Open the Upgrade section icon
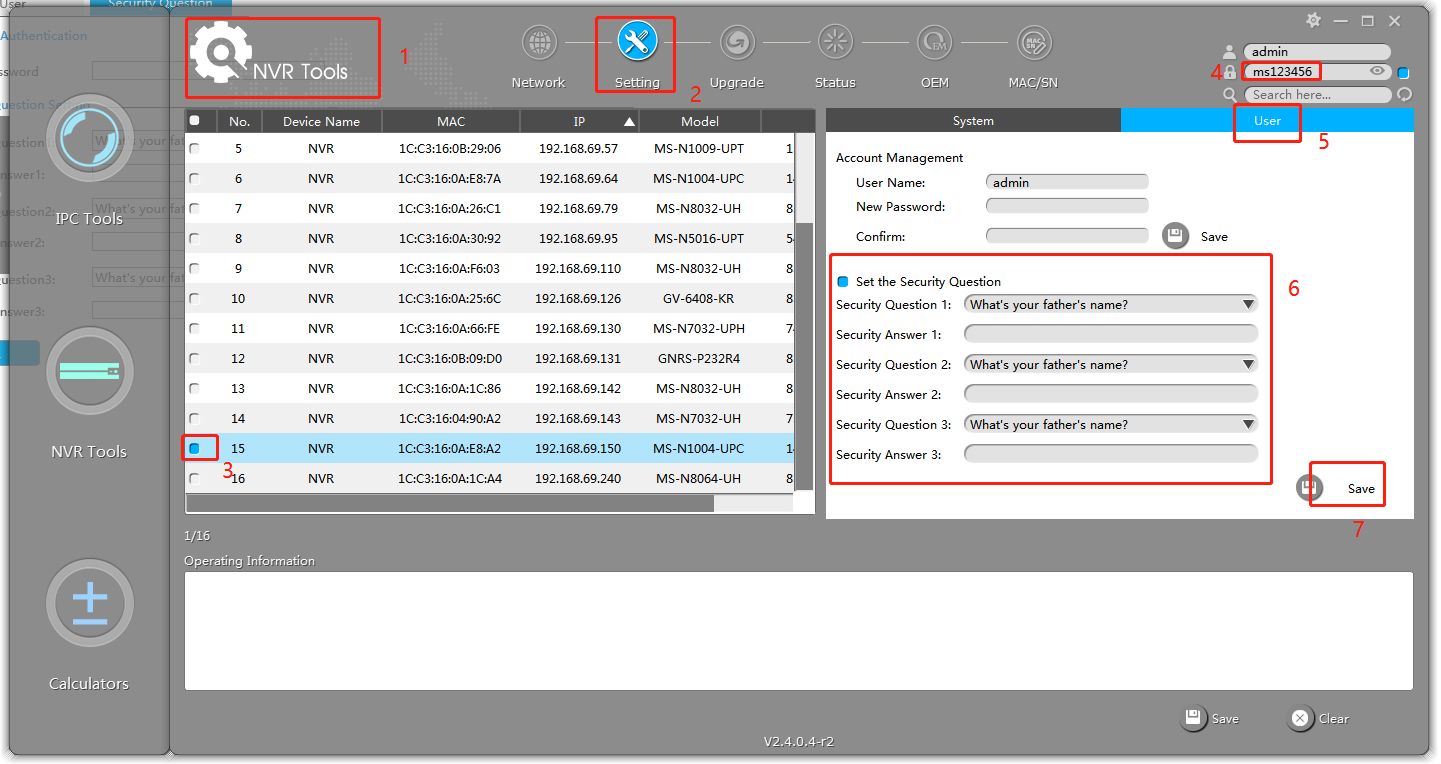The height and width of the screenshot is (764, 1441). pyautogui.click(x=737, y=43)
